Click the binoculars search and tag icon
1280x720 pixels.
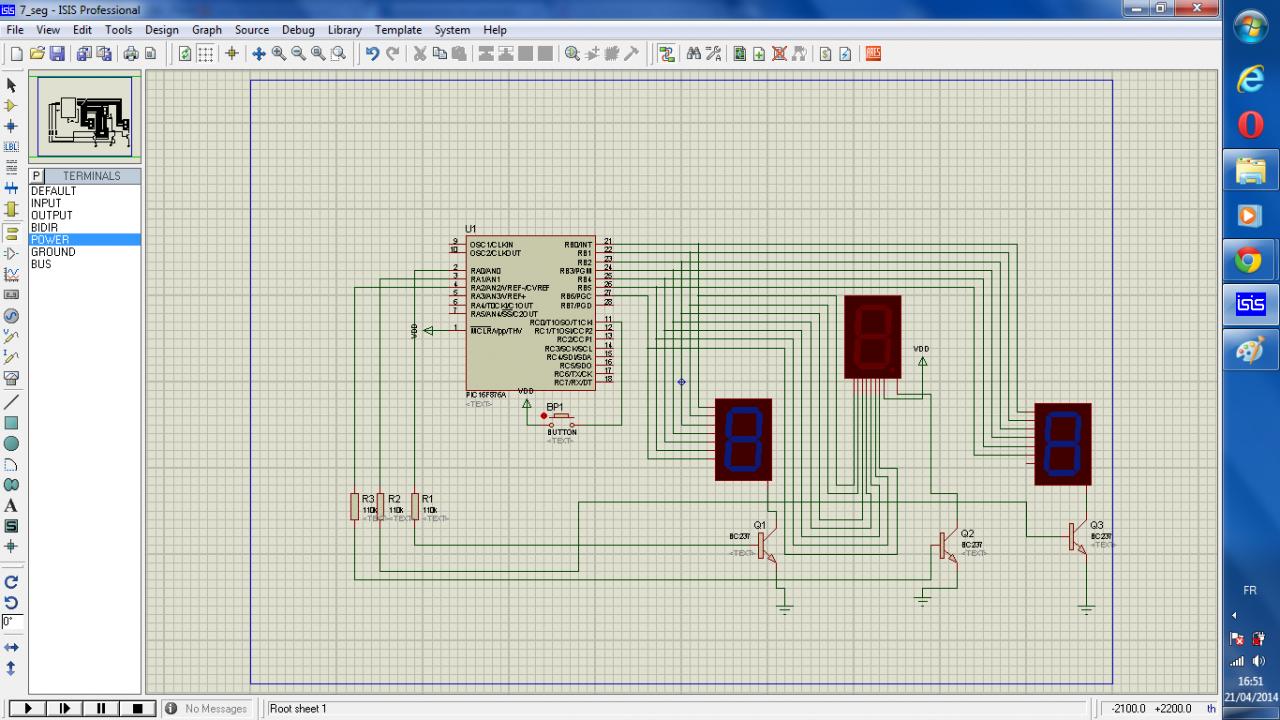tap(693, 54)
